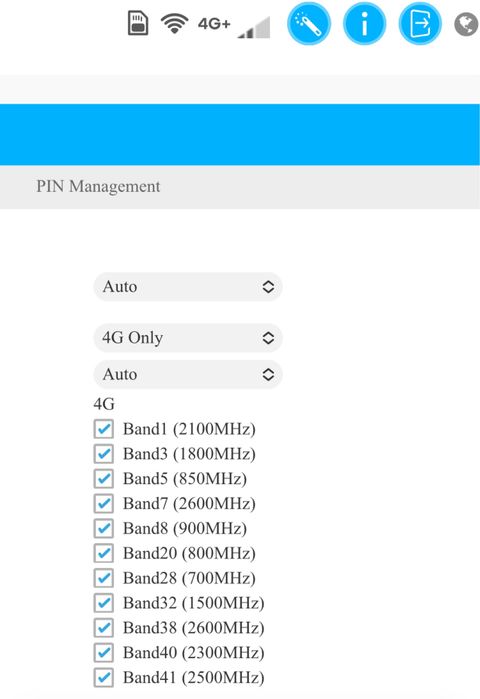The image size is (480, 699).
Task: Uncheck Band1 (2100MHz) checkbox
Action: click(x=104, y=429)
